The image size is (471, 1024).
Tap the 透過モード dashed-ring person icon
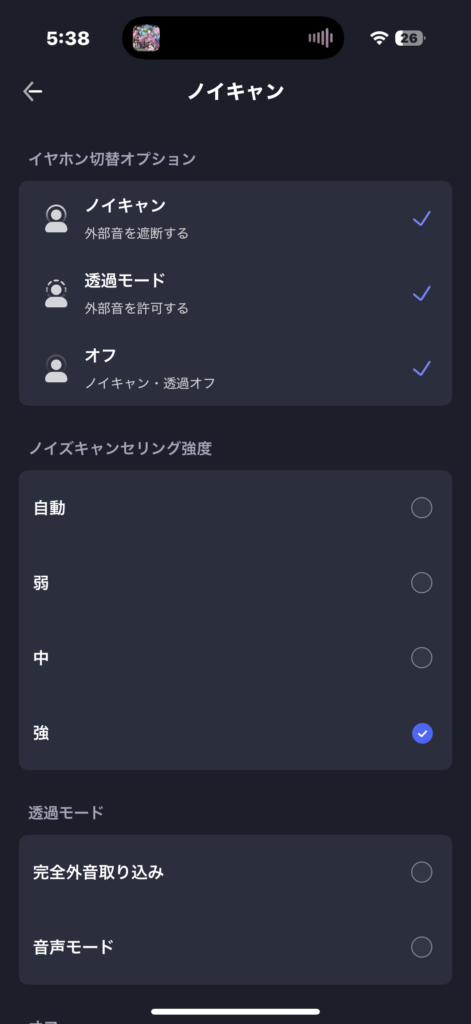pos(56,293)
